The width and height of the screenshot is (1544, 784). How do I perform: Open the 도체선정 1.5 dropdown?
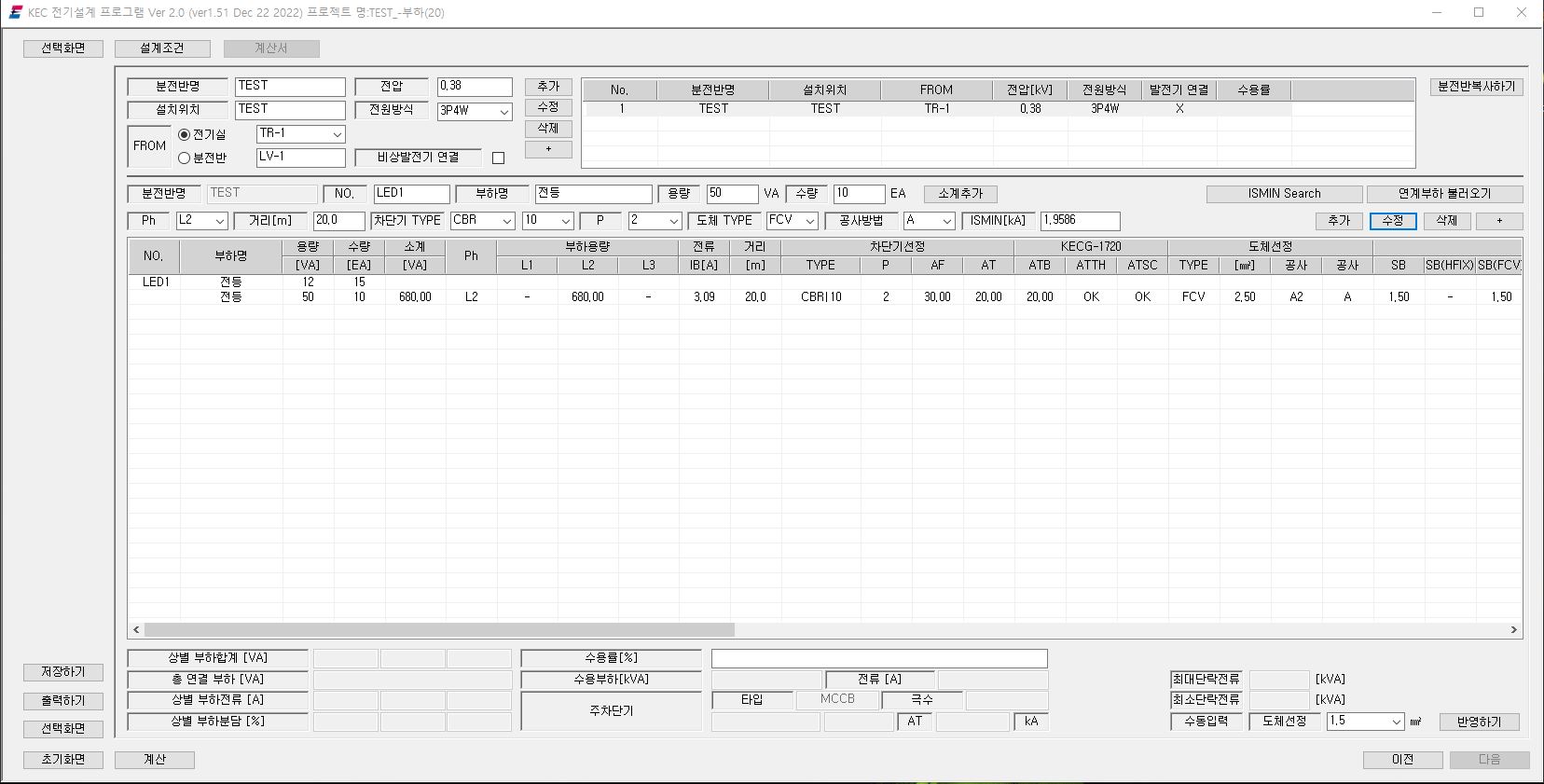(1396, 722)
